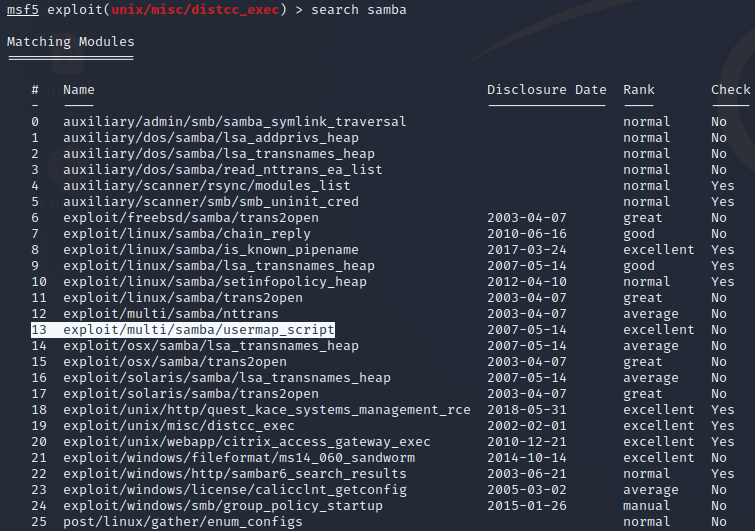Image resolution: width=755 pixels, height=531 pixels.
Task: Select auxiliary/dos/samba/read_nttrans_ea_list module name
Action: tap(222, 169)
